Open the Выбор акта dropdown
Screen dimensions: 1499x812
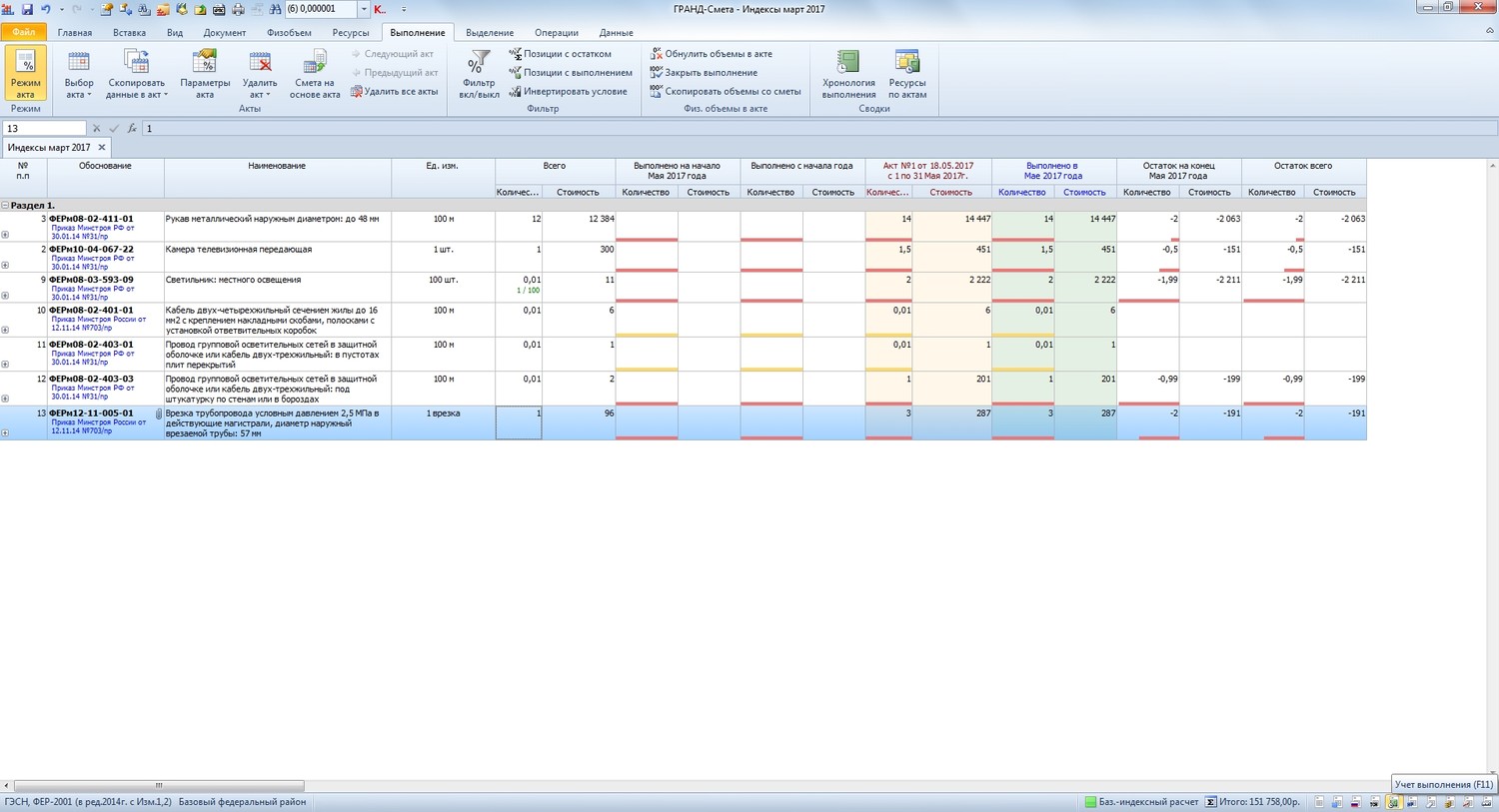[x=79, y=76]
